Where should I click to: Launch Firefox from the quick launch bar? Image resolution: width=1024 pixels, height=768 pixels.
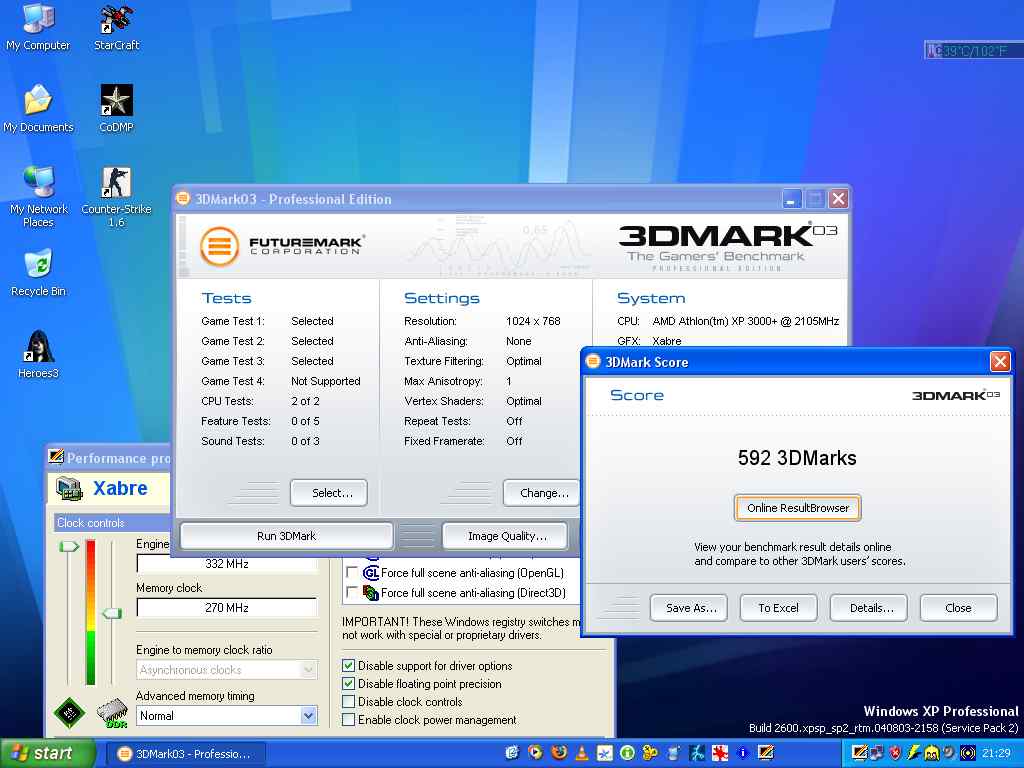click(559, 752)
